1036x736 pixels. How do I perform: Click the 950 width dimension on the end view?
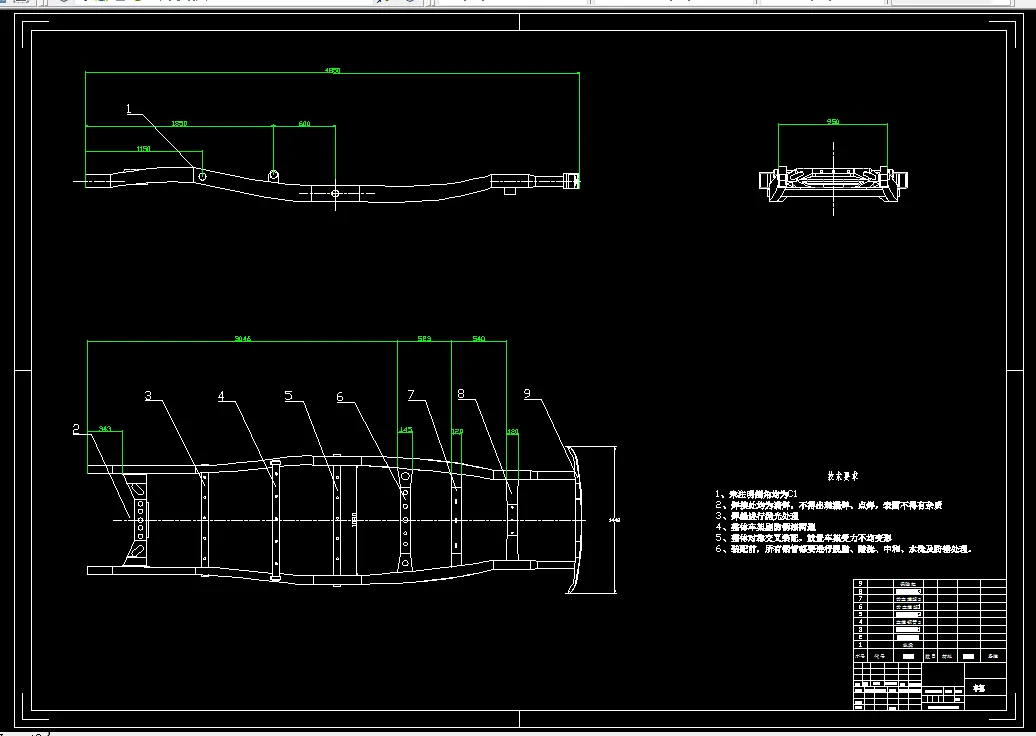click(832, 122)
